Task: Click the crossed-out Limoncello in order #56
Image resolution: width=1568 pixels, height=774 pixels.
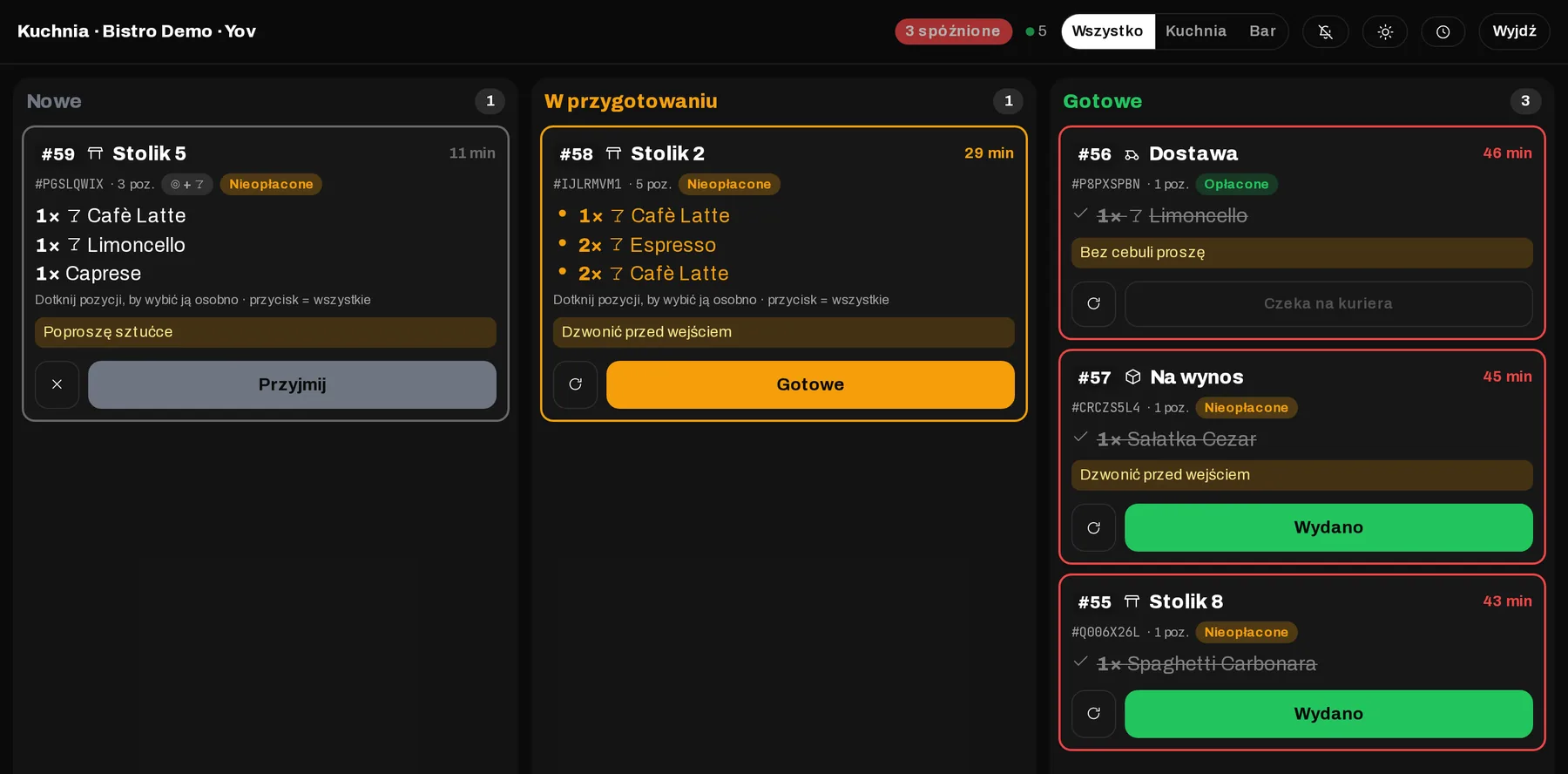Action: [1172, 215]
